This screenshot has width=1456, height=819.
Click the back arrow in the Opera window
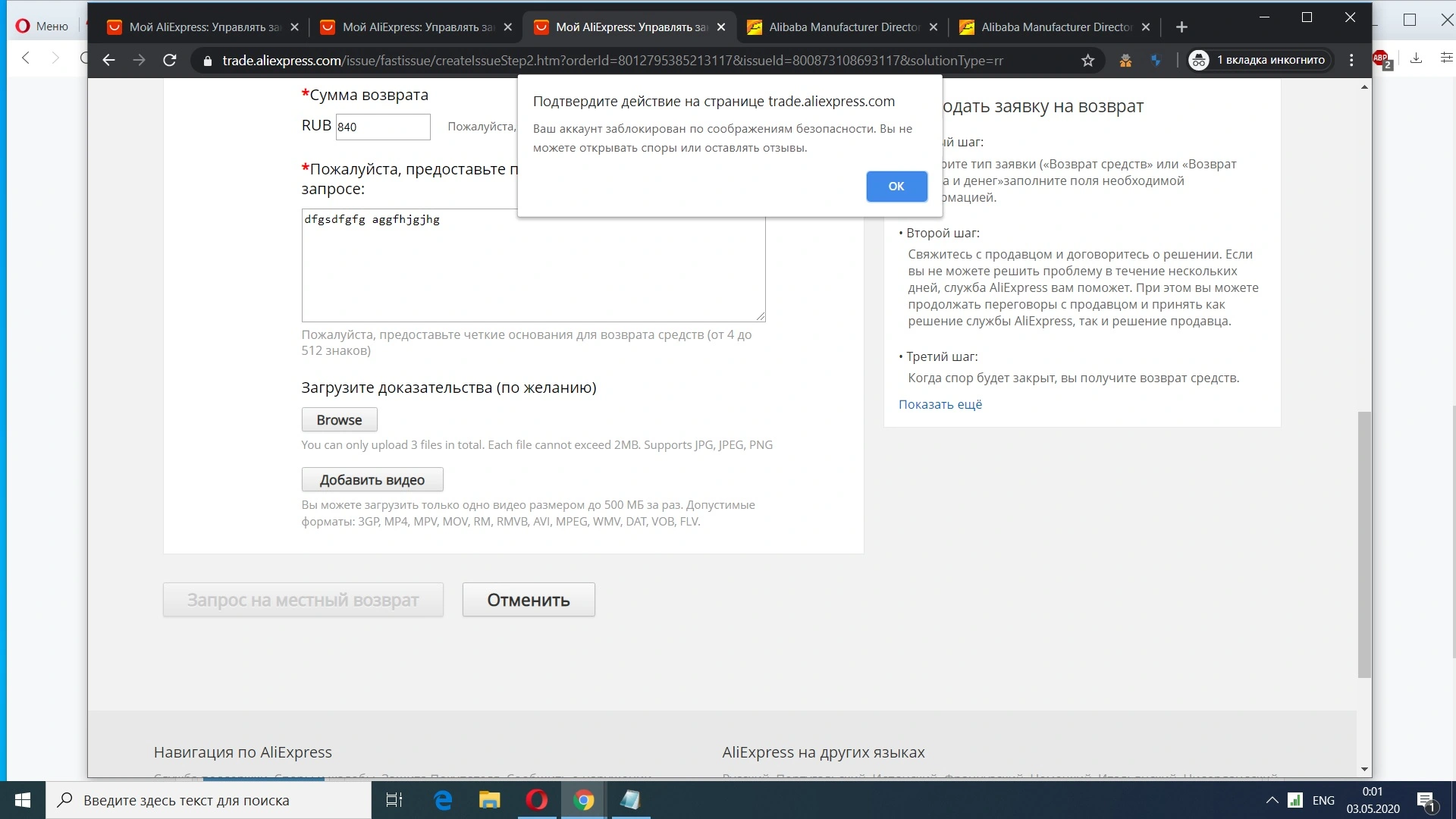click(x=26, y=58)
